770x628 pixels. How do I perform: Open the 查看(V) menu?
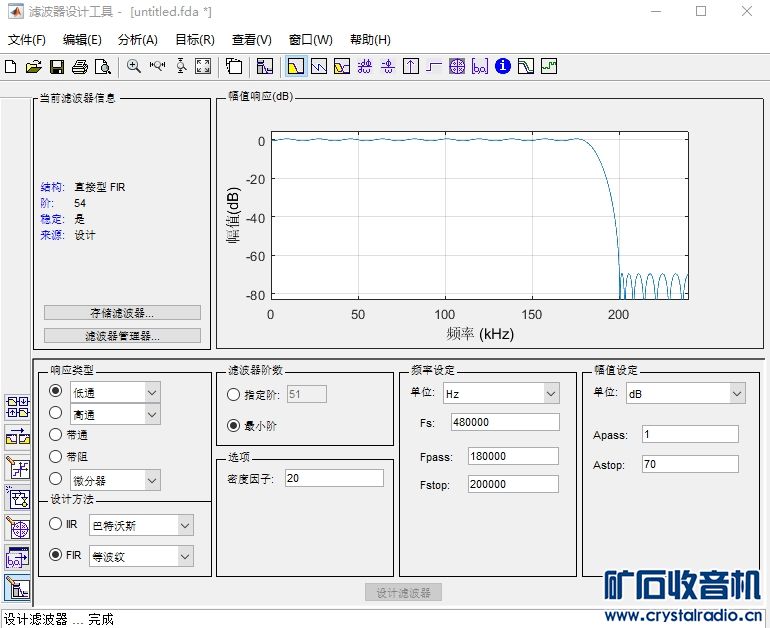click(x=251, y=40)
